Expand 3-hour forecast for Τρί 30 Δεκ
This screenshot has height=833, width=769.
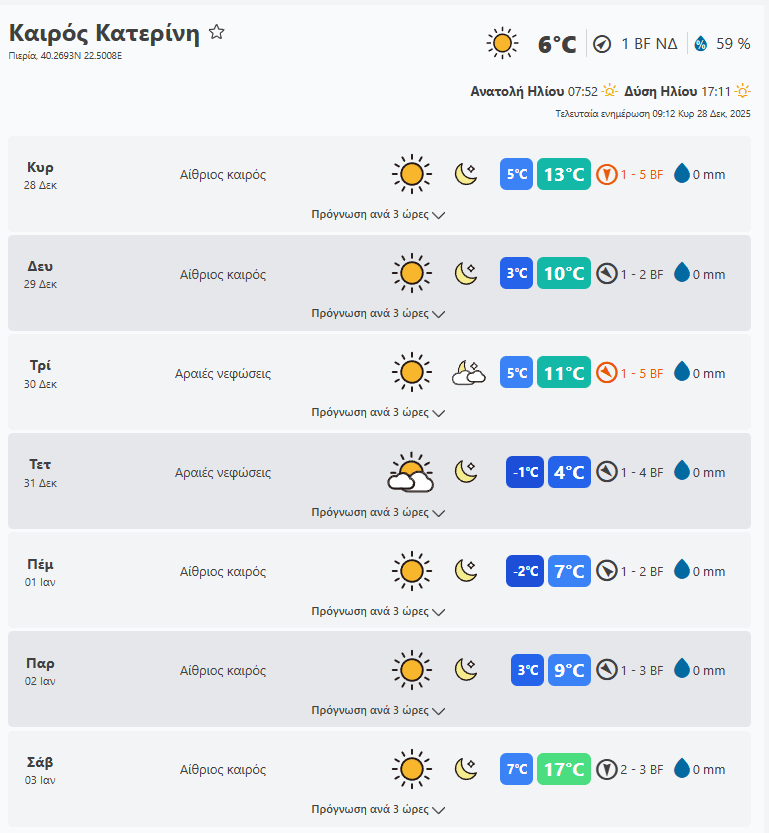tap(378, 412)
